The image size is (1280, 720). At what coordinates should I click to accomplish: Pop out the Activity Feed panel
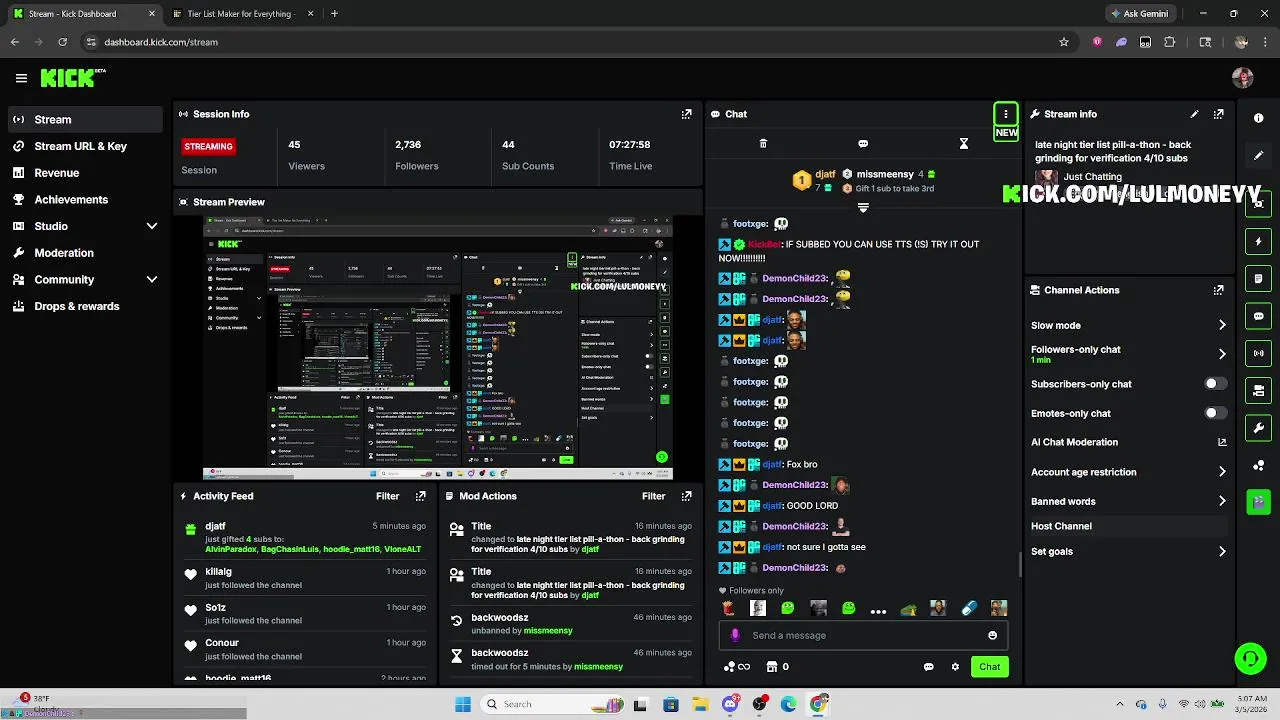click(x=420, y=496)
